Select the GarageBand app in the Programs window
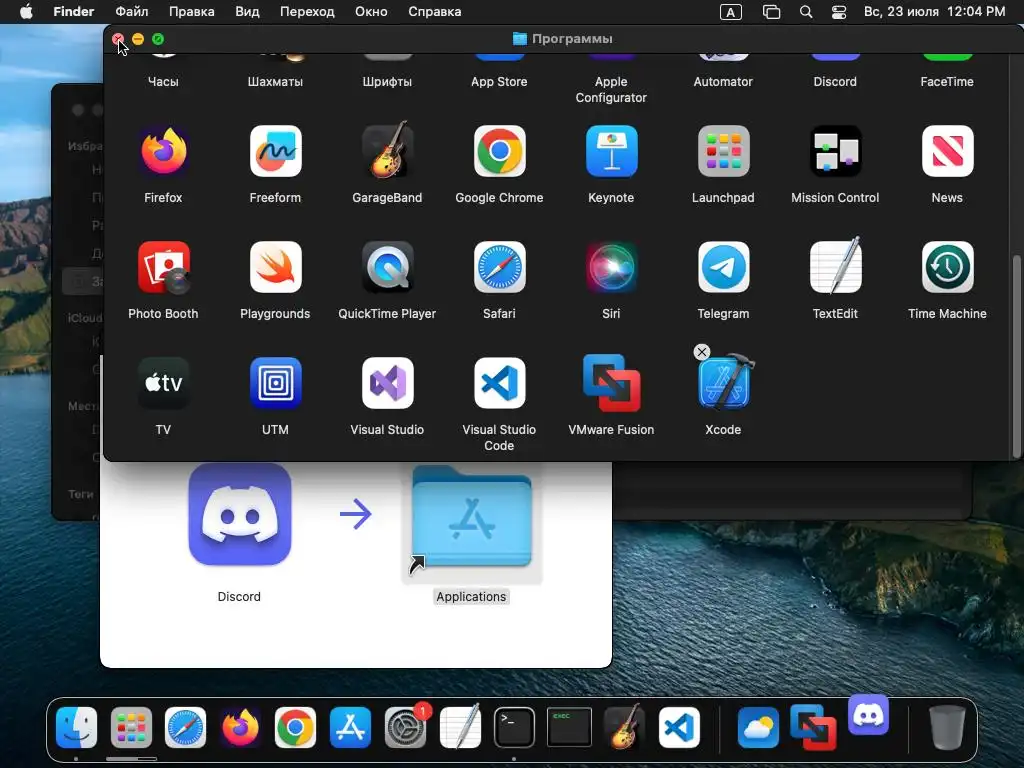 (x=387, y=150)
